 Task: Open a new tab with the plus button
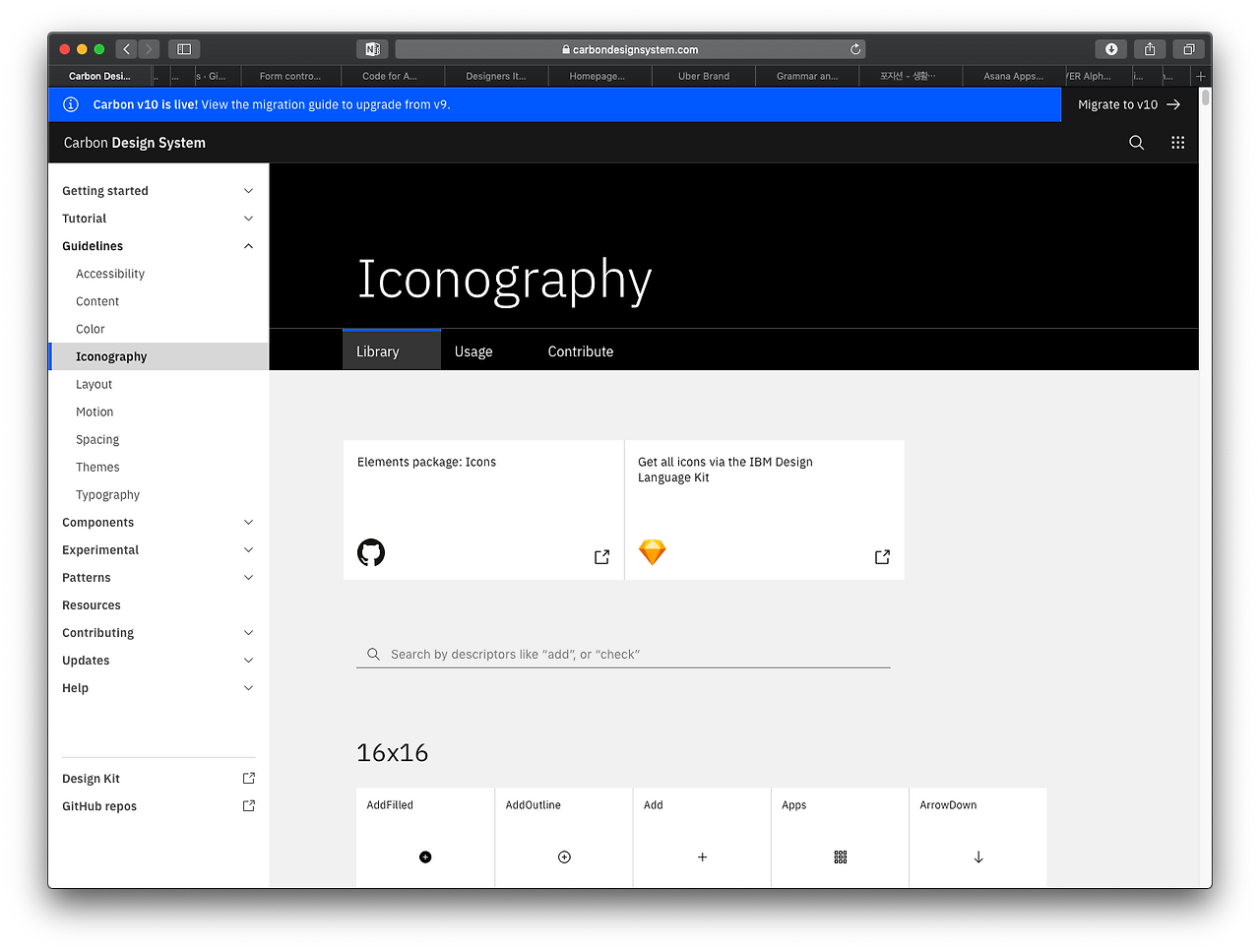pyautogui.click(x=1201, y=76)
